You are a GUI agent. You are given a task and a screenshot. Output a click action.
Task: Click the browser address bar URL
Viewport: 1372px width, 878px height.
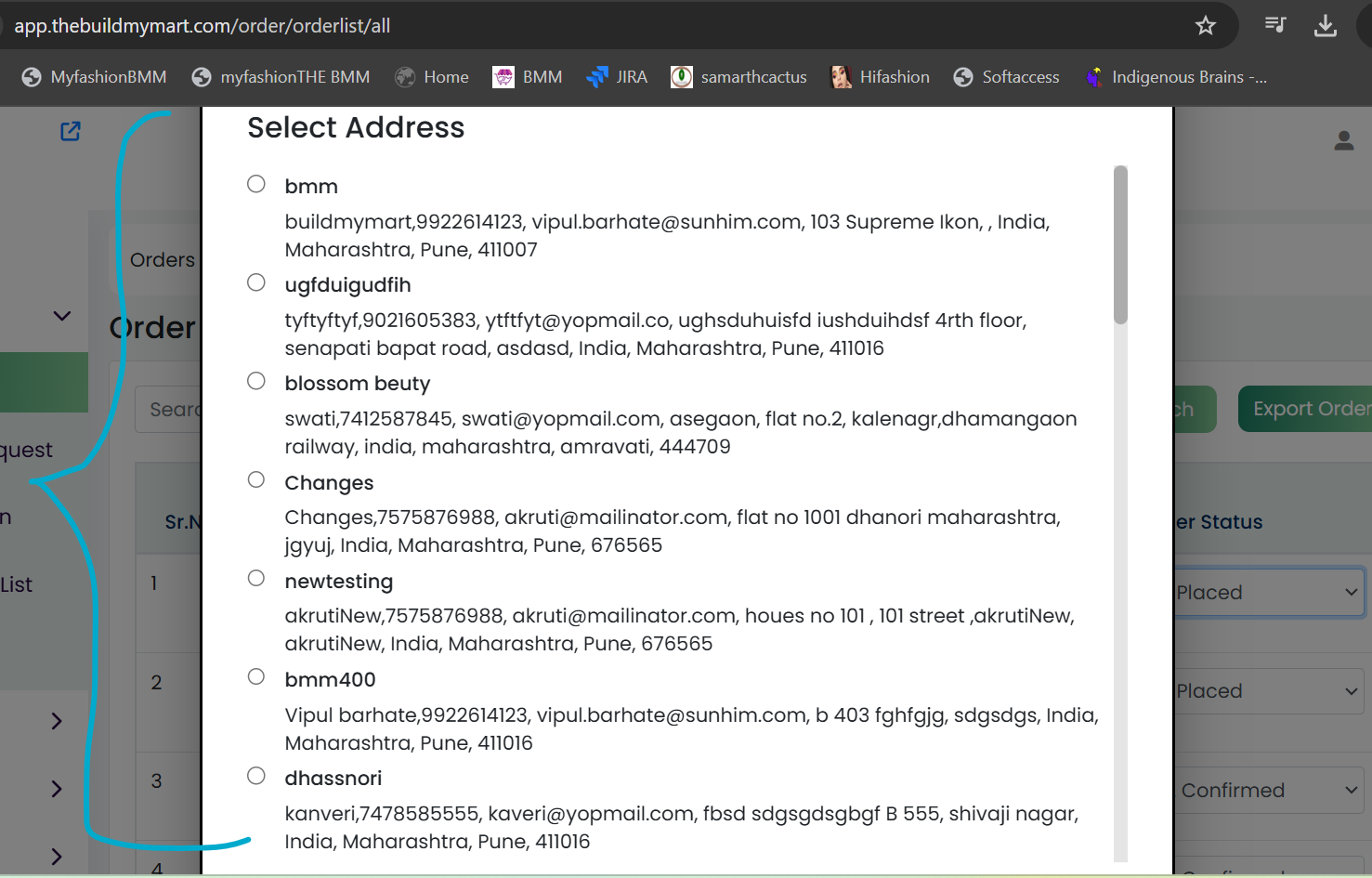click(203, 26)
